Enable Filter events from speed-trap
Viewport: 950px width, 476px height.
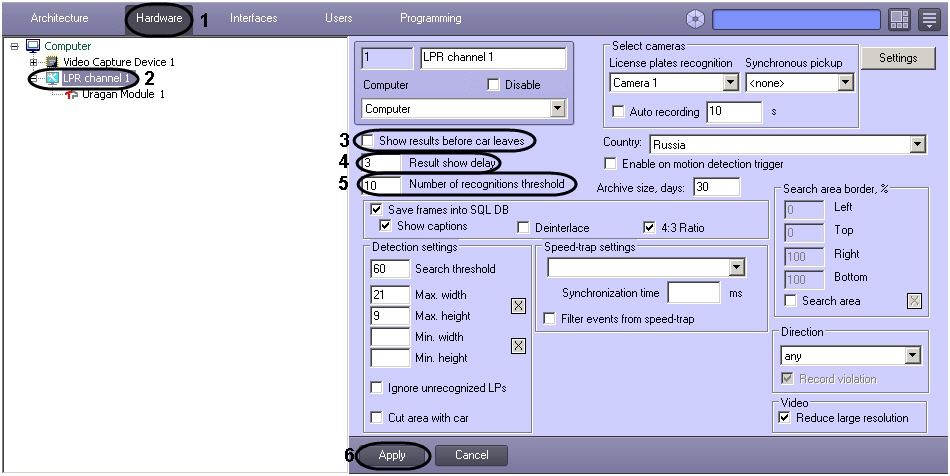click(549, 319)
